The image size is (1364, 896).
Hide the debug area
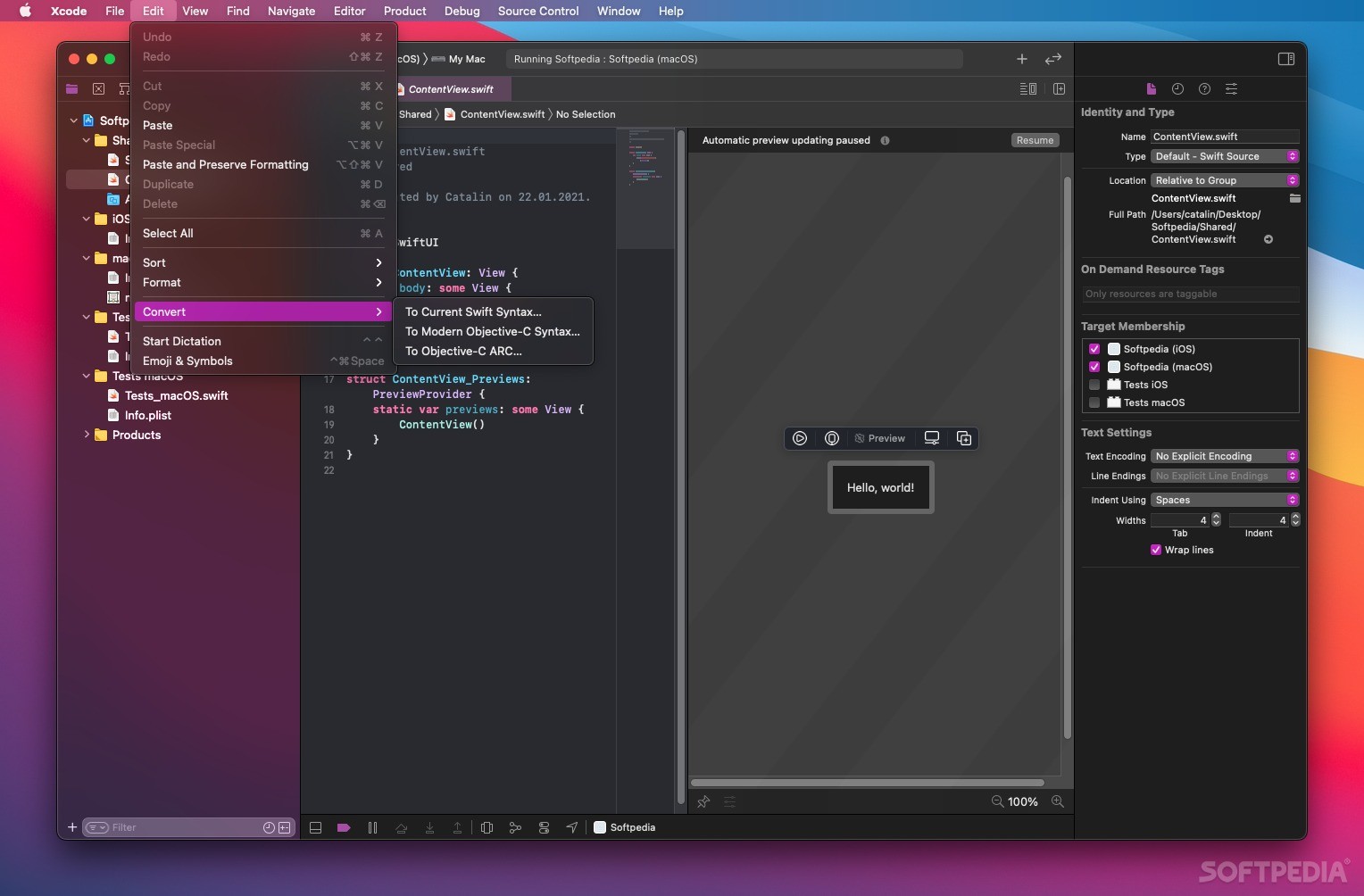click(315, 827)
